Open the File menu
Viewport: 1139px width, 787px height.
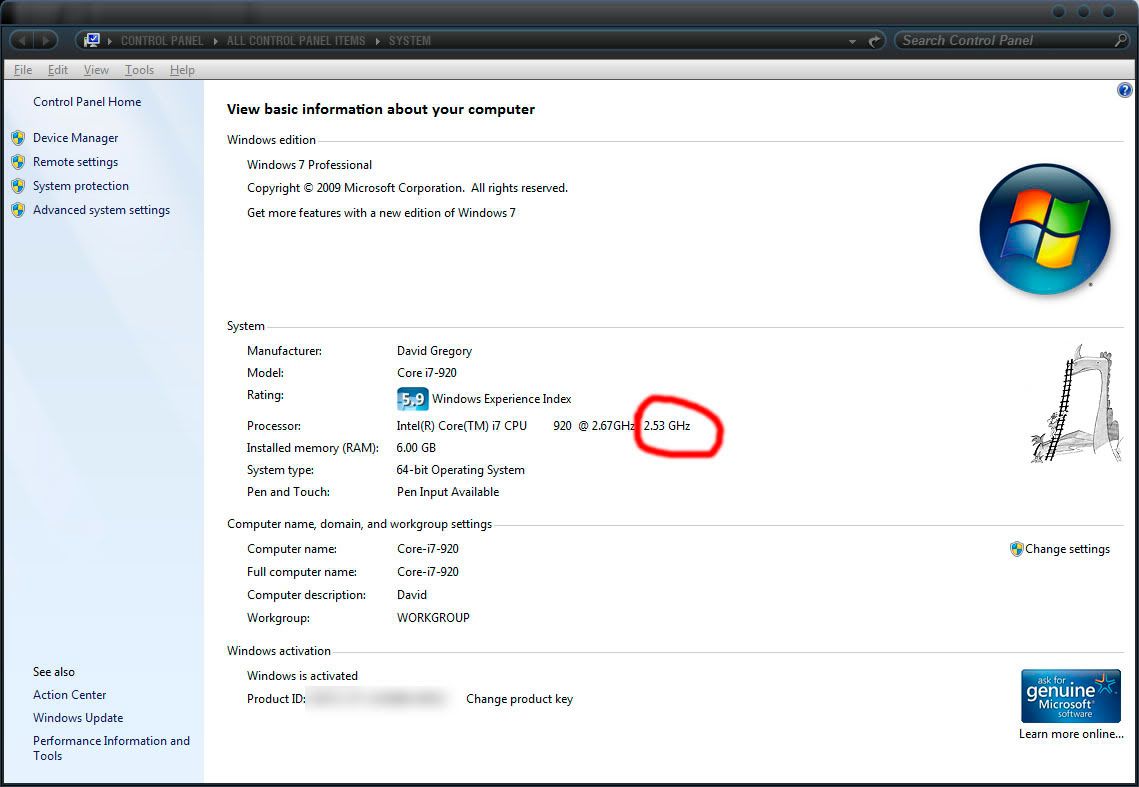tap(23, 70)
